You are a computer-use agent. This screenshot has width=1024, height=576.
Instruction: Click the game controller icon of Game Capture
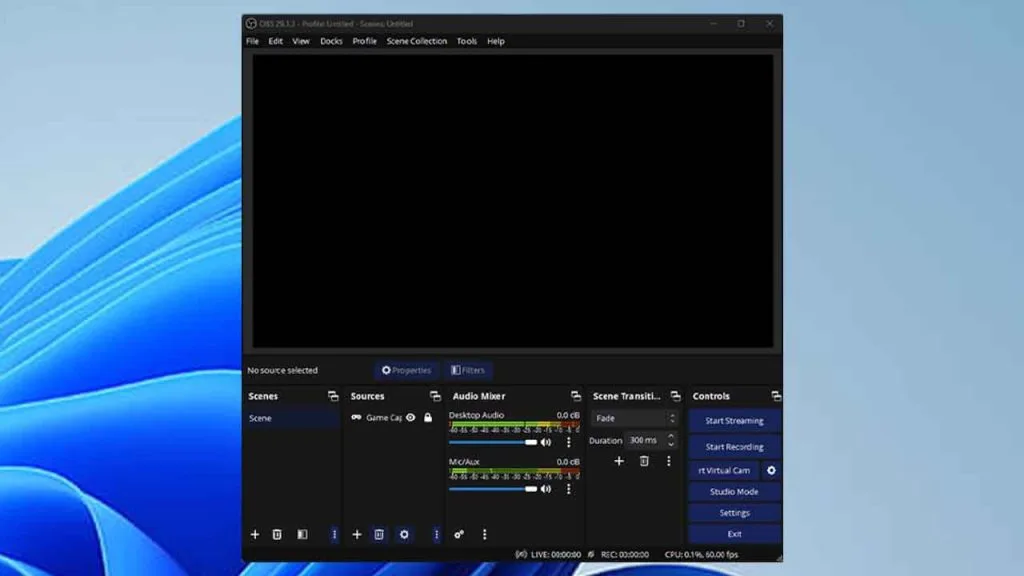pos(356,417)
